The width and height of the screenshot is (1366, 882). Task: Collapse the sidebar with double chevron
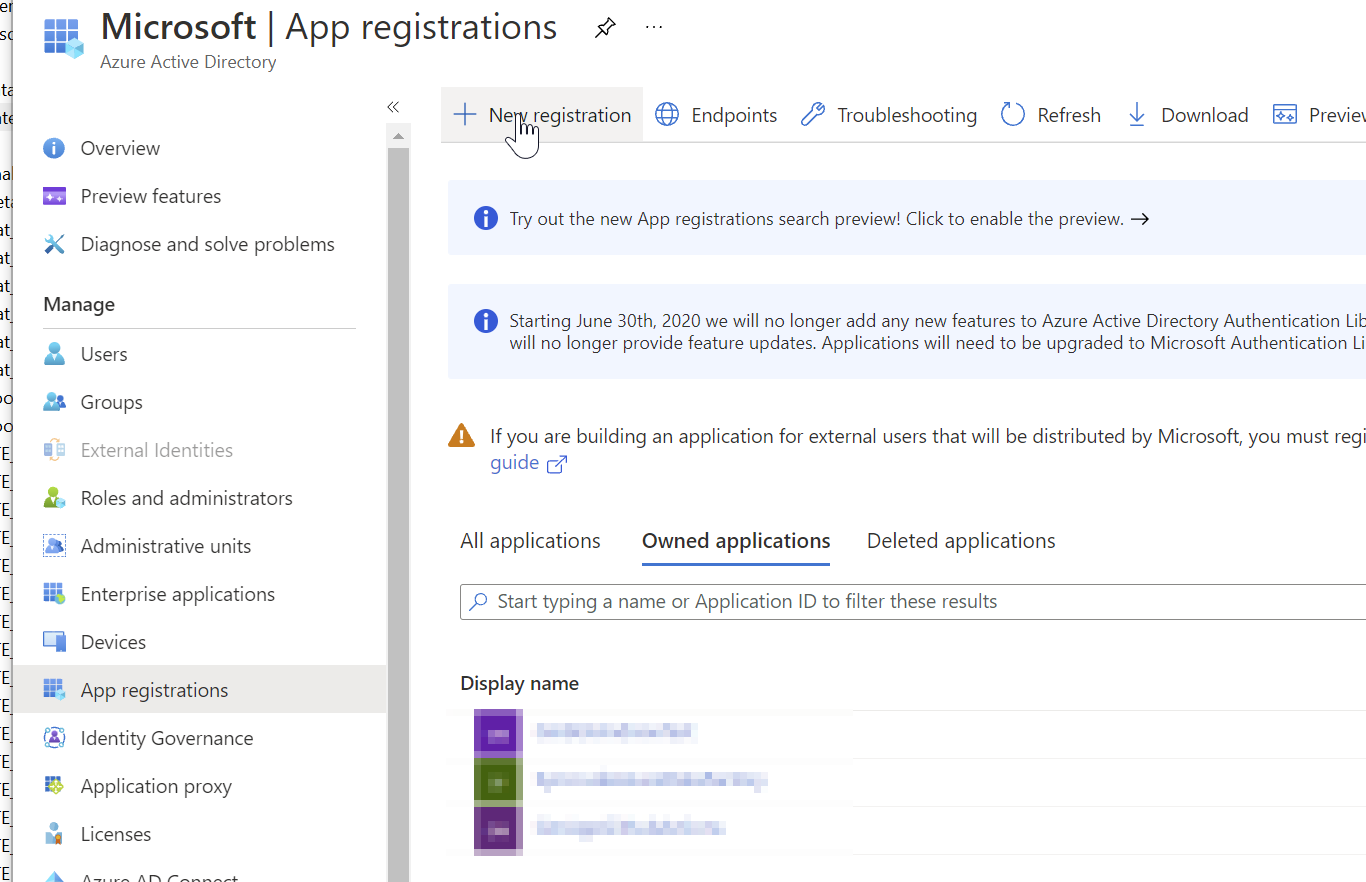tap(393, 107)
